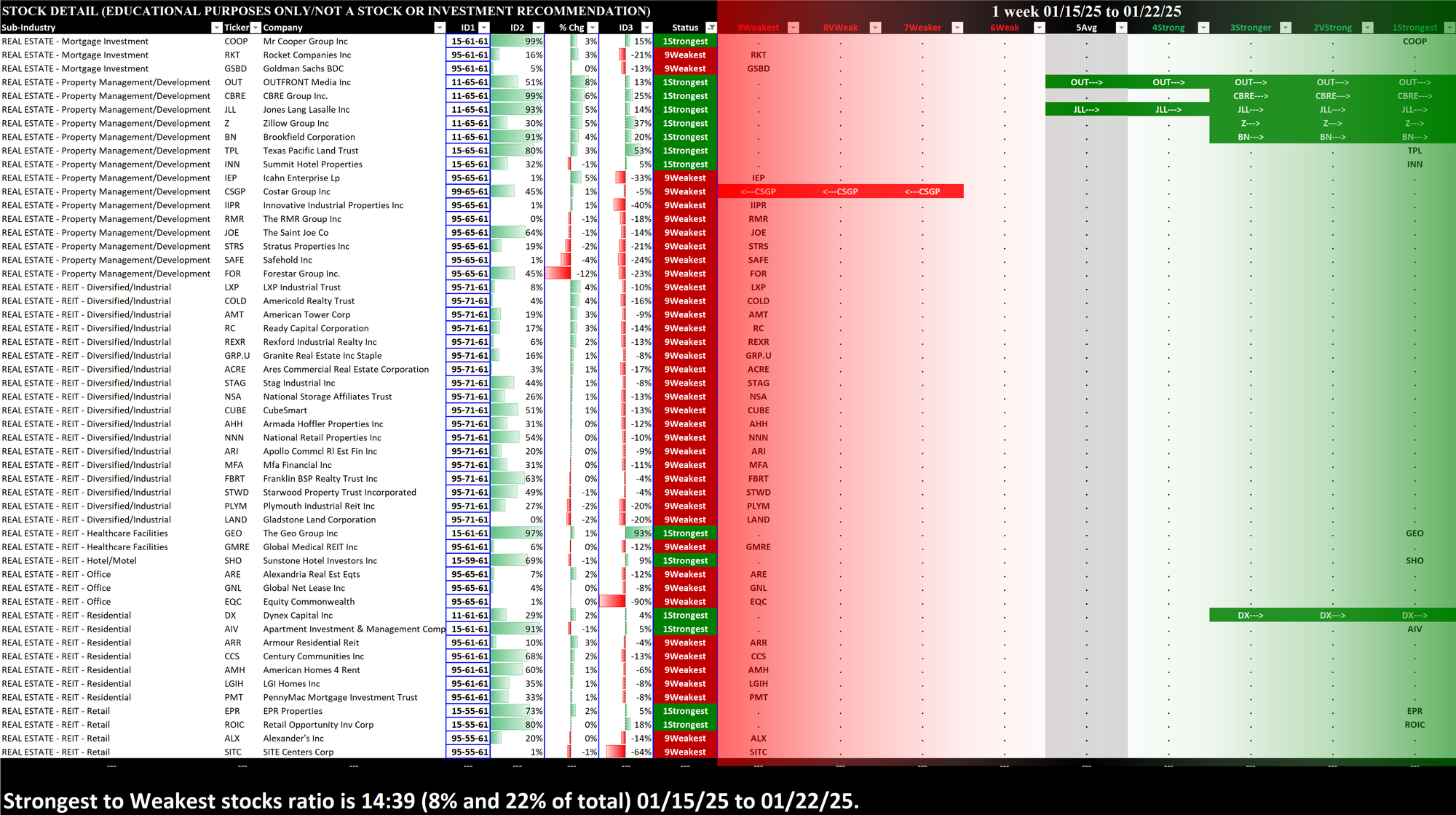Open the Status column active filter icon
Image resolution: width=1456 pixels, height=815 pixels.
[x=711, y=28]
